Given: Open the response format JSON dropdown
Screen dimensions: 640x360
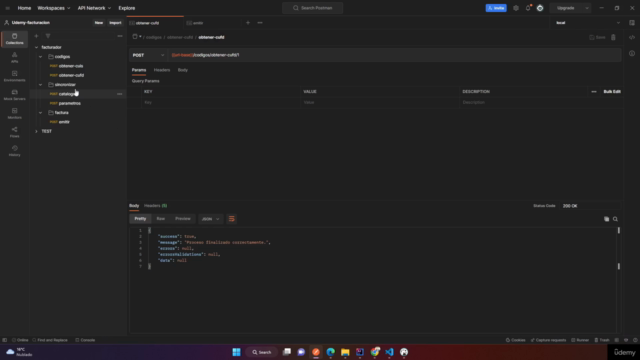Looking at the screenshot, I should (211, 219).
